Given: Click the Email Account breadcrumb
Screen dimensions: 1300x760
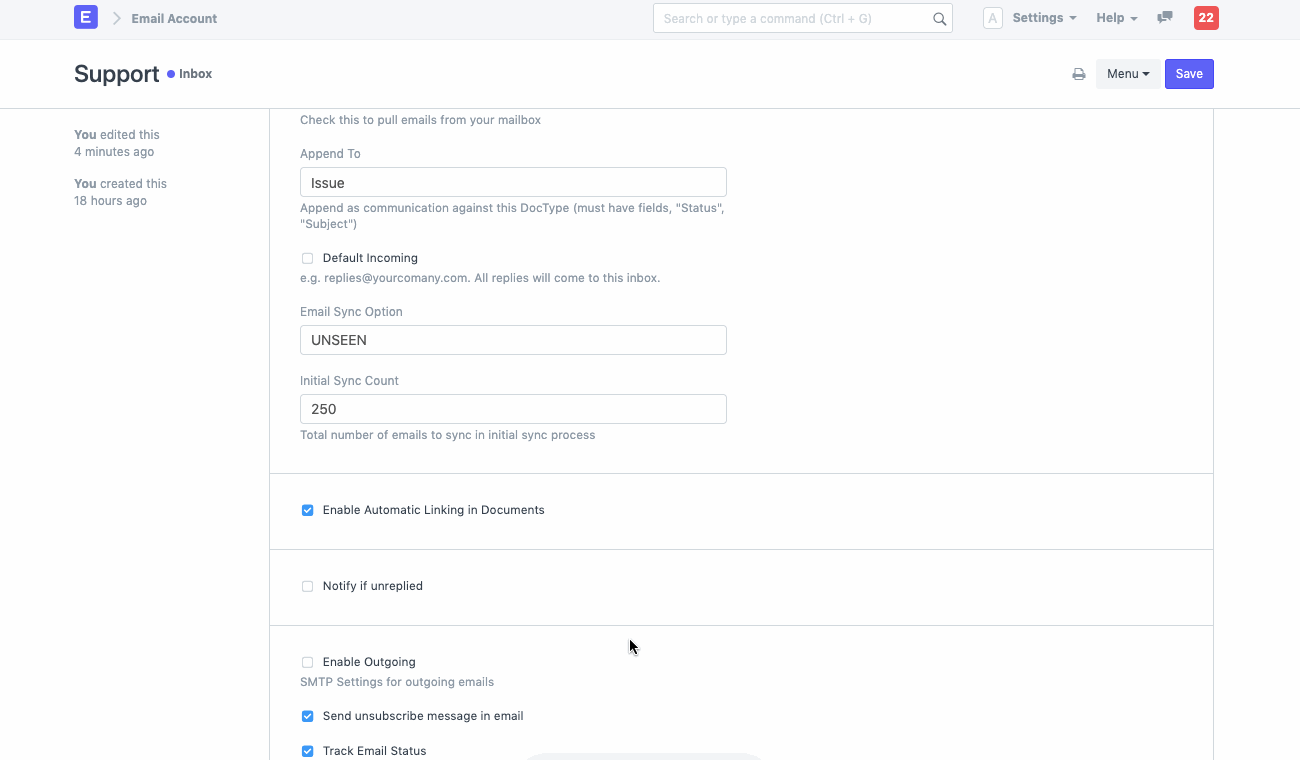Looking at the screenshot, I should click(x=174, y=18).
